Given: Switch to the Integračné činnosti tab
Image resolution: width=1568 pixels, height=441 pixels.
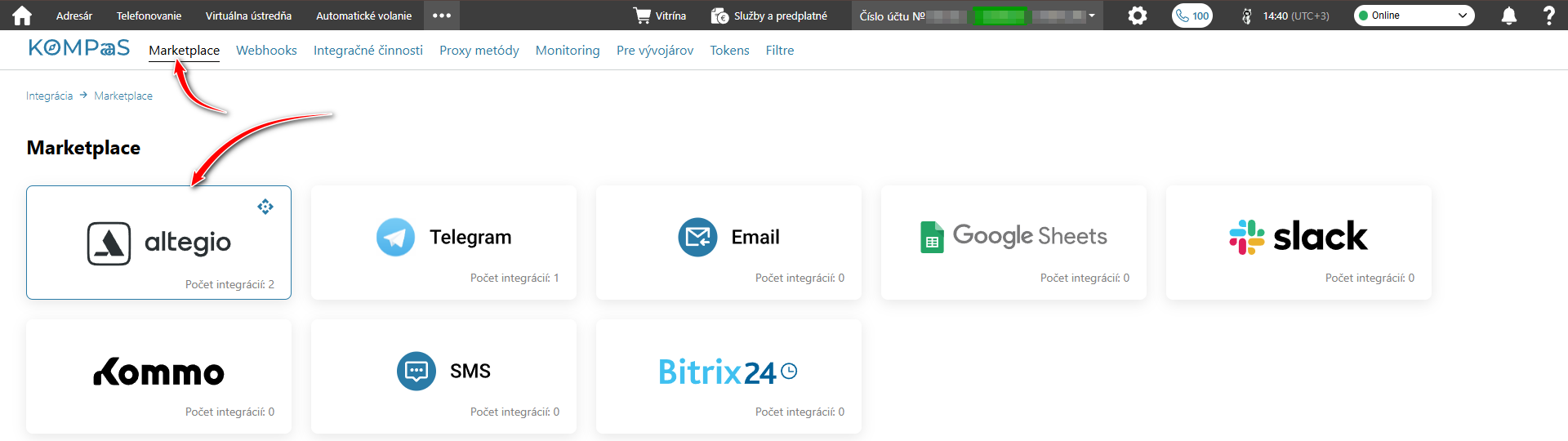Looking at the screenshot, I should pyautogui.click(x=368, y=50).
